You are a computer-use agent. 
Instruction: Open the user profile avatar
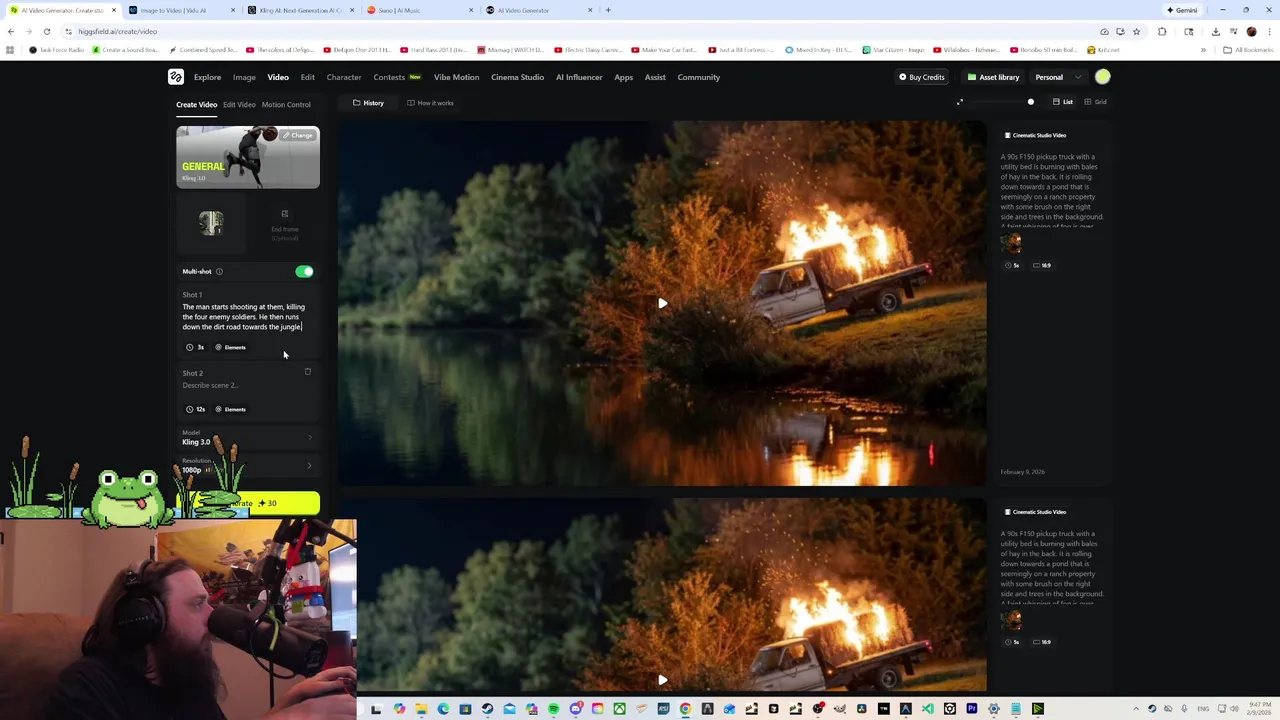click(x=1102, y=77)
